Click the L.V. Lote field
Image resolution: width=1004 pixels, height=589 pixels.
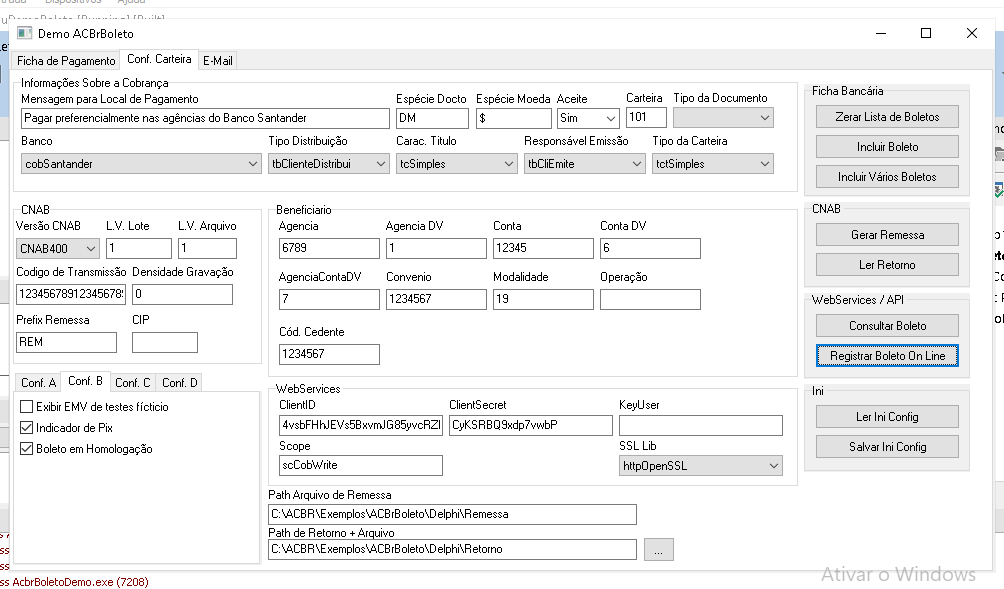pos(139,248)
